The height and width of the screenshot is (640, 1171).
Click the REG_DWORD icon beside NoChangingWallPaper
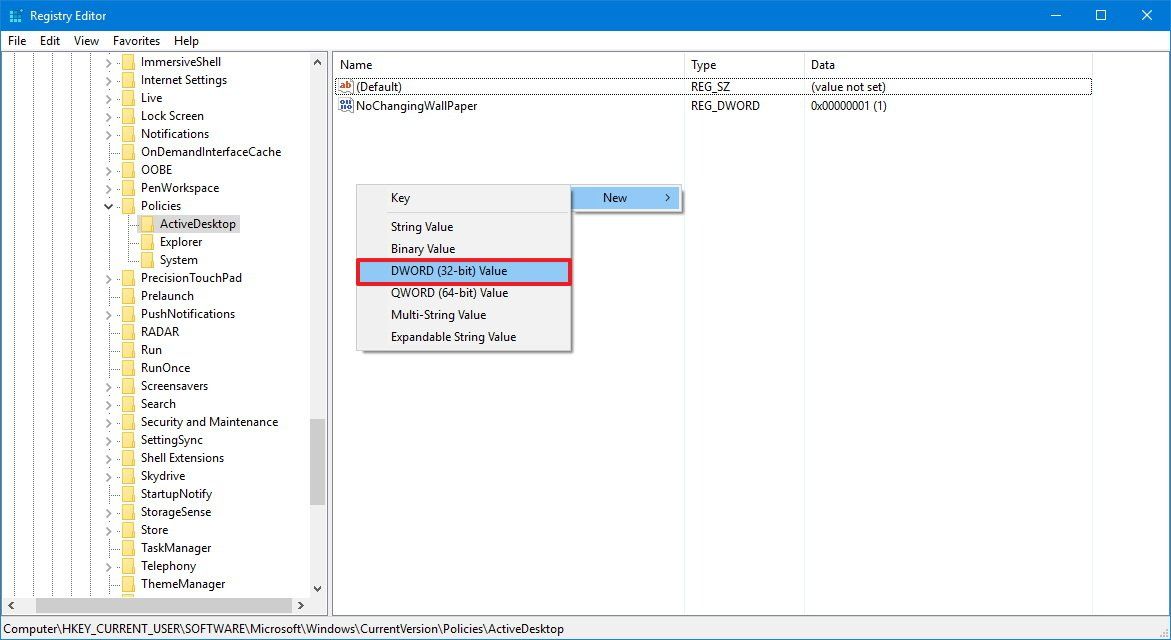(345, 105)
